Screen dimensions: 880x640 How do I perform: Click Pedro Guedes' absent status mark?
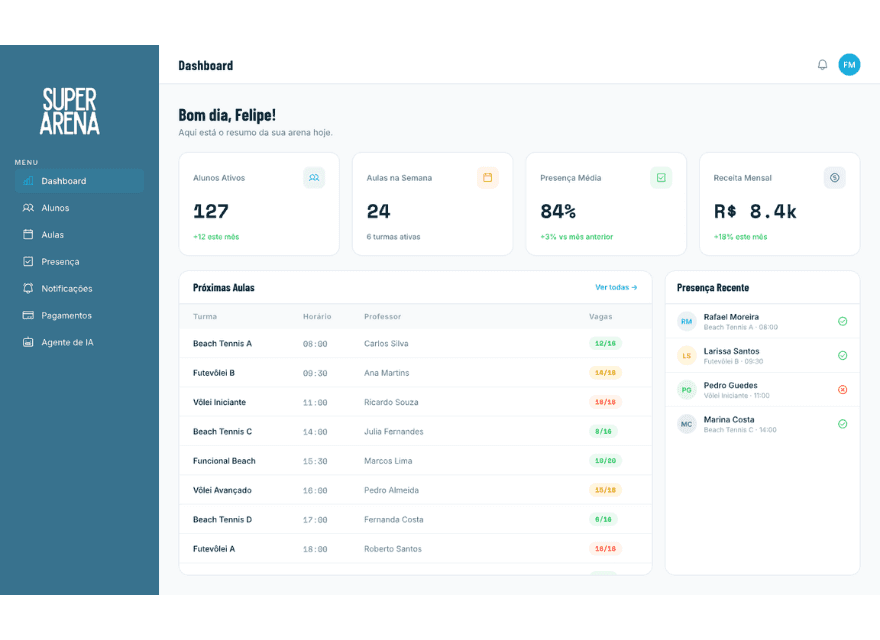coord(842,390)
